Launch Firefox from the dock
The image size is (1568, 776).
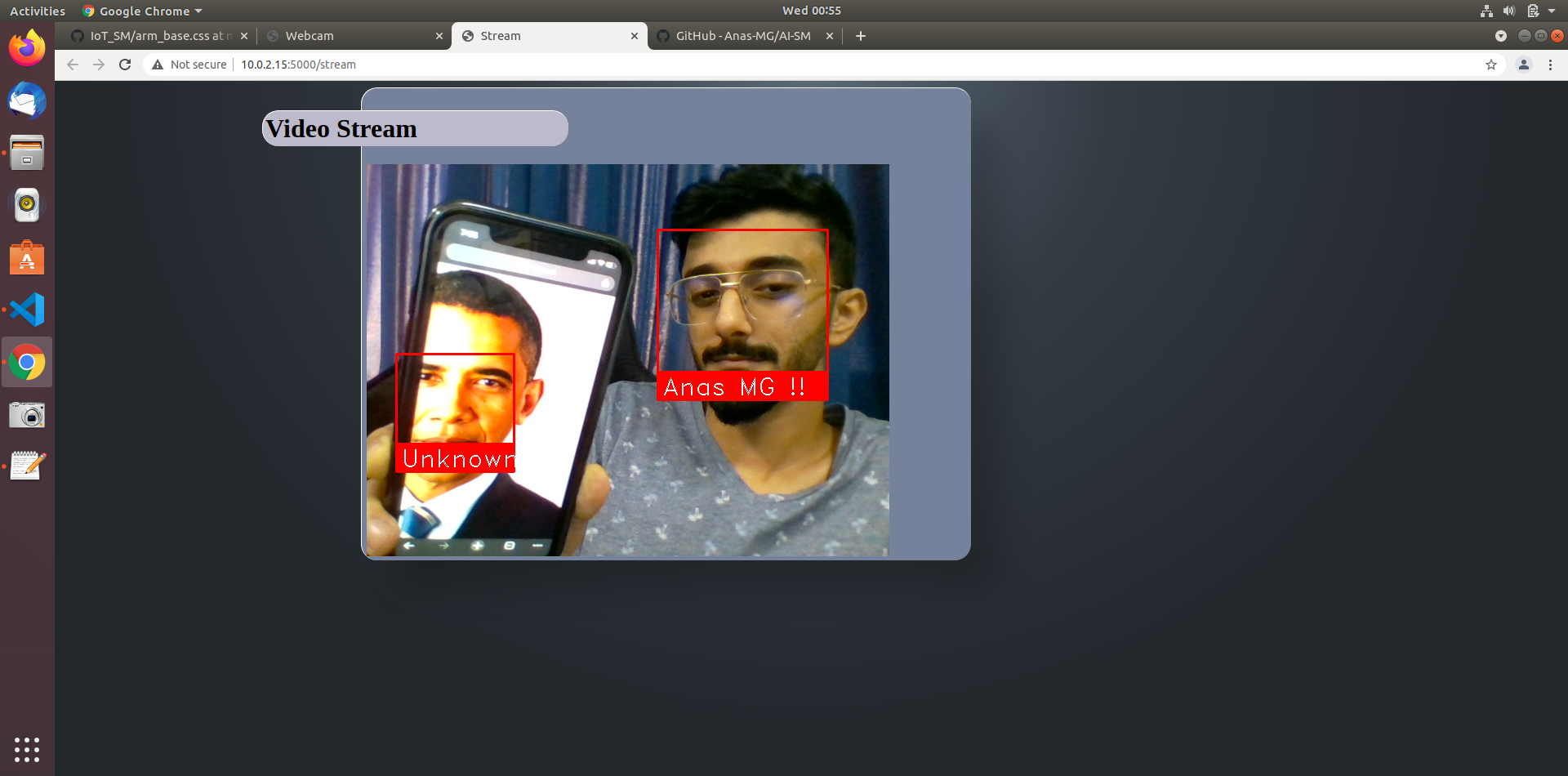tap(27, 47)
